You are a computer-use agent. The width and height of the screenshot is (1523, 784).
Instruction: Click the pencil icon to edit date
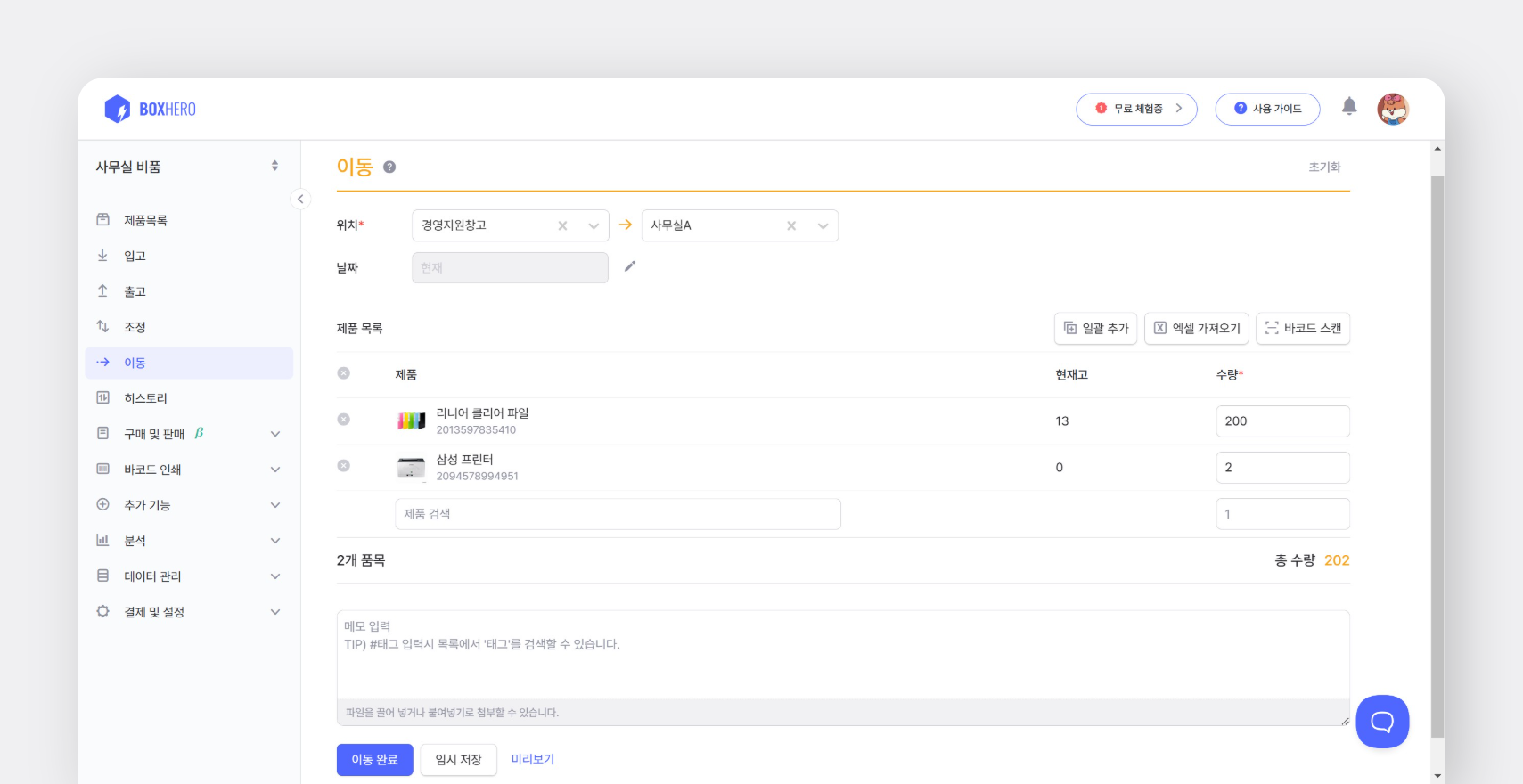pos(630,266)
